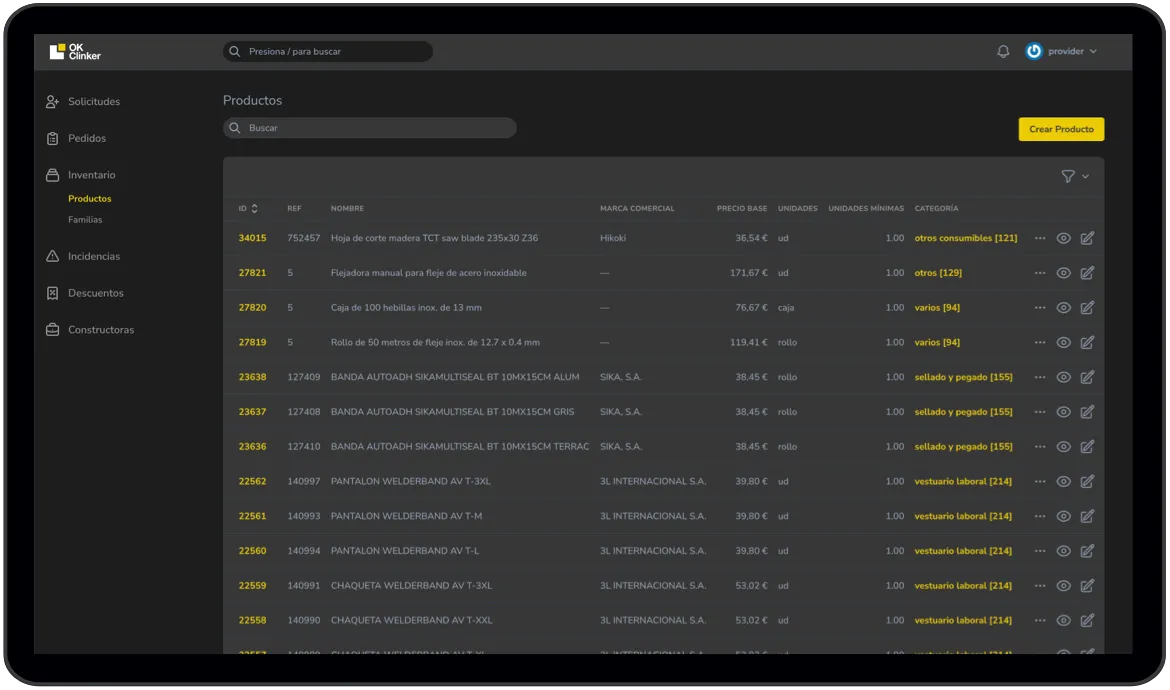The image size is (1170, 690).
Task: Open more options for product 27820
Action: point(1040,308)
